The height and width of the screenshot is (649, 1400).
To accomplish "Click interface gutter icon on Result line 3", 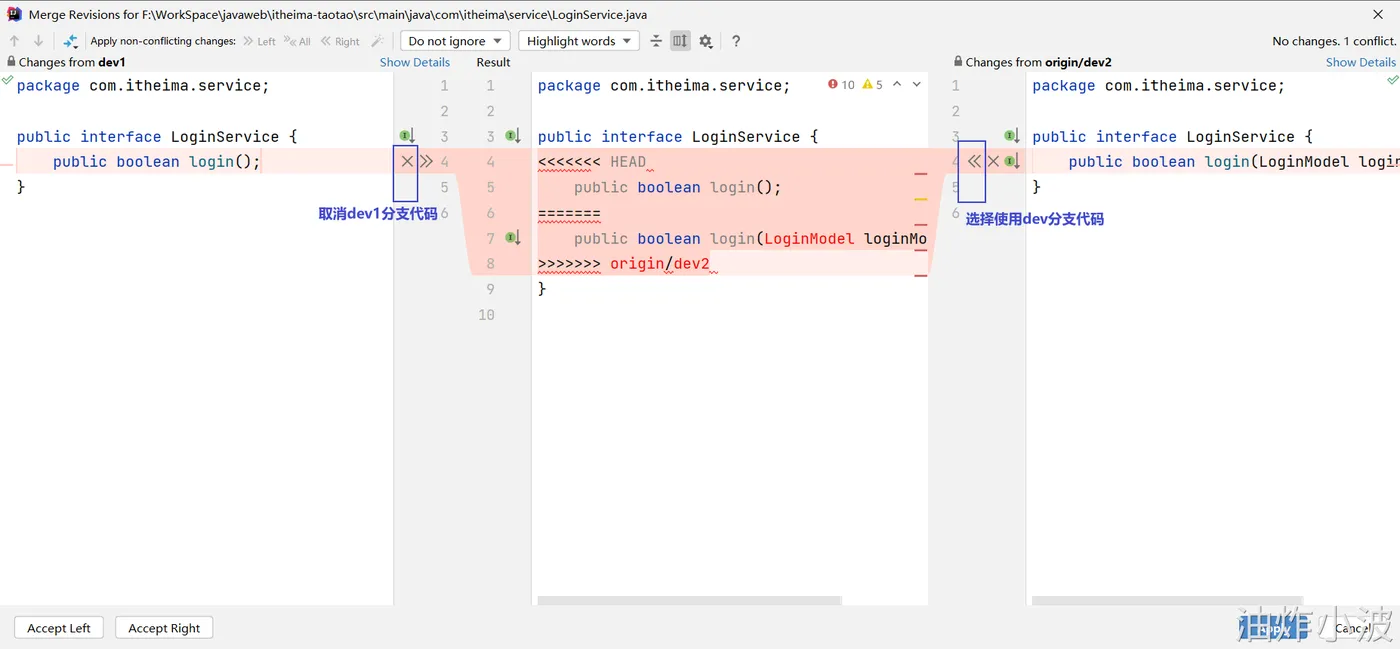I will click(x=513, y=136).
